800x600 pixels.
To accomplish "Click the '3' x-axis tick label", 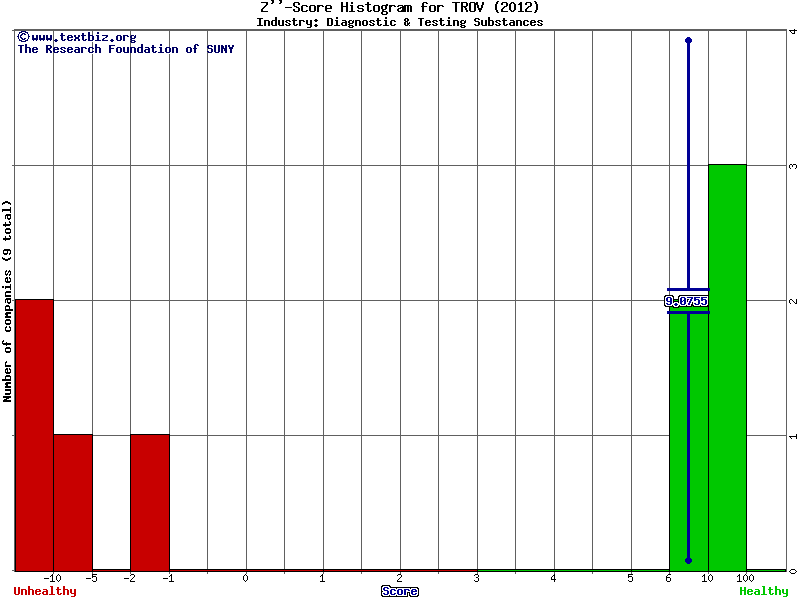I will click(477, 578).
